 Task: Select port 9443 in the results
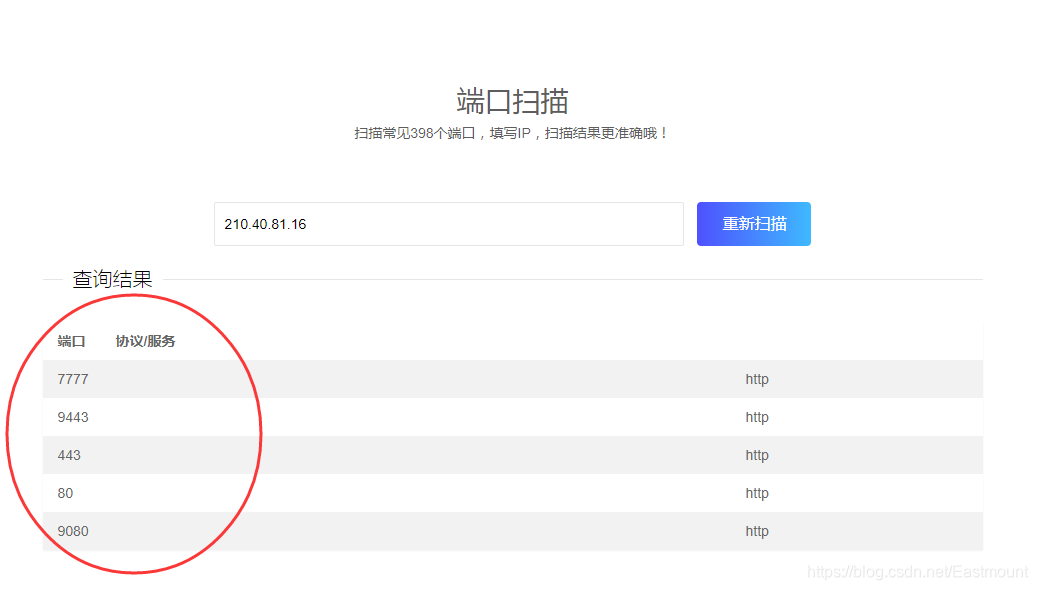73,417
